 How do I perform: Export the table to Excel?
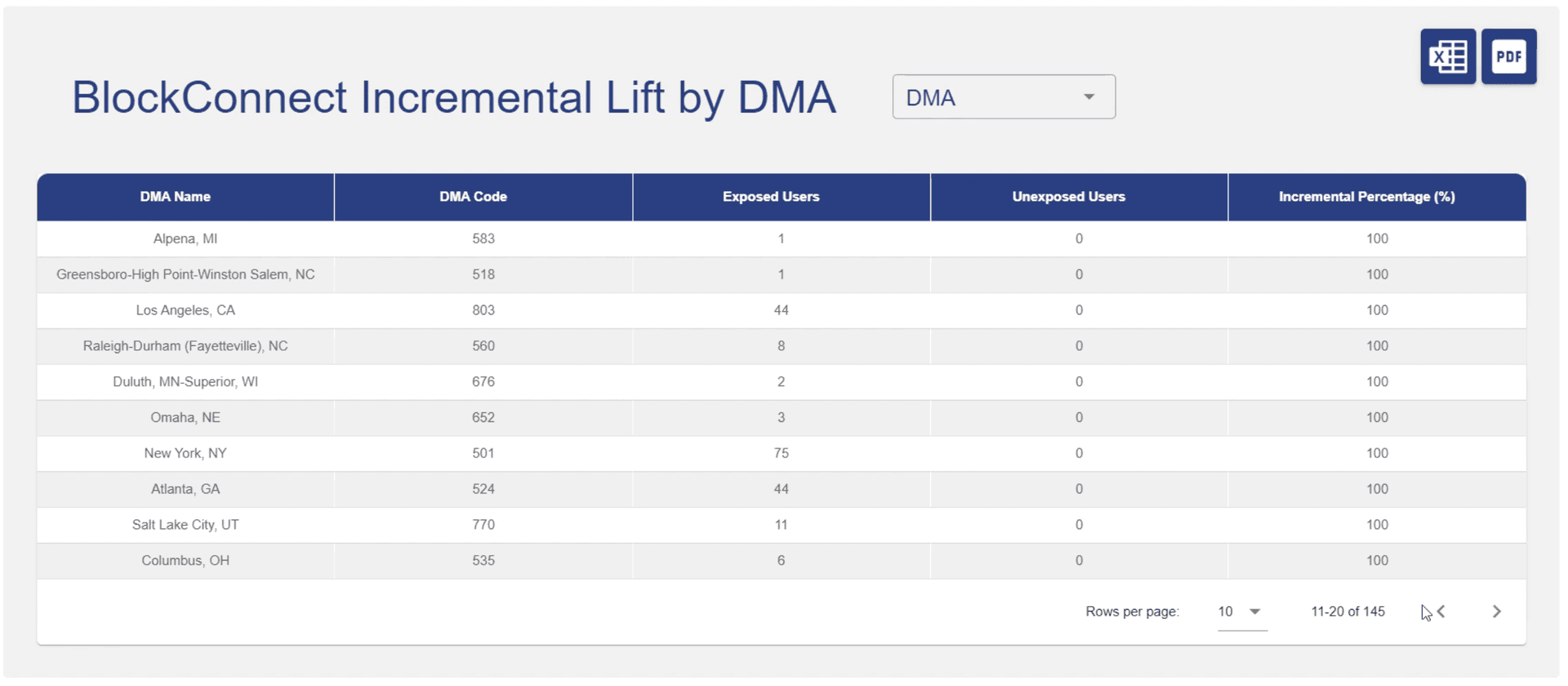(1447, 56)
